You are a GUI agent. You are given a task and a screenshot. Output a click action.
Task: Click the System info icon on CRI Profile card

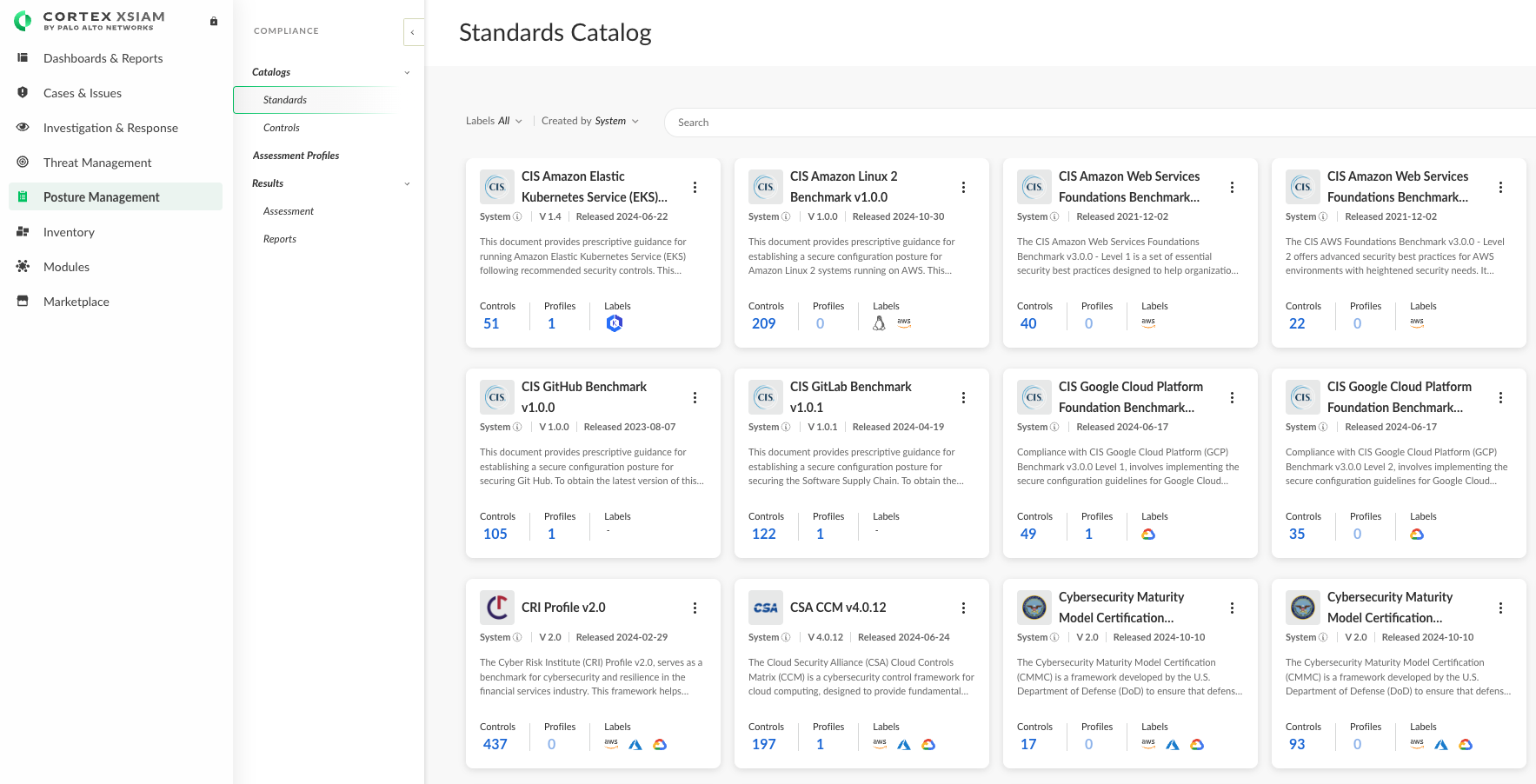pyautogui.click(x=517, y=637)
